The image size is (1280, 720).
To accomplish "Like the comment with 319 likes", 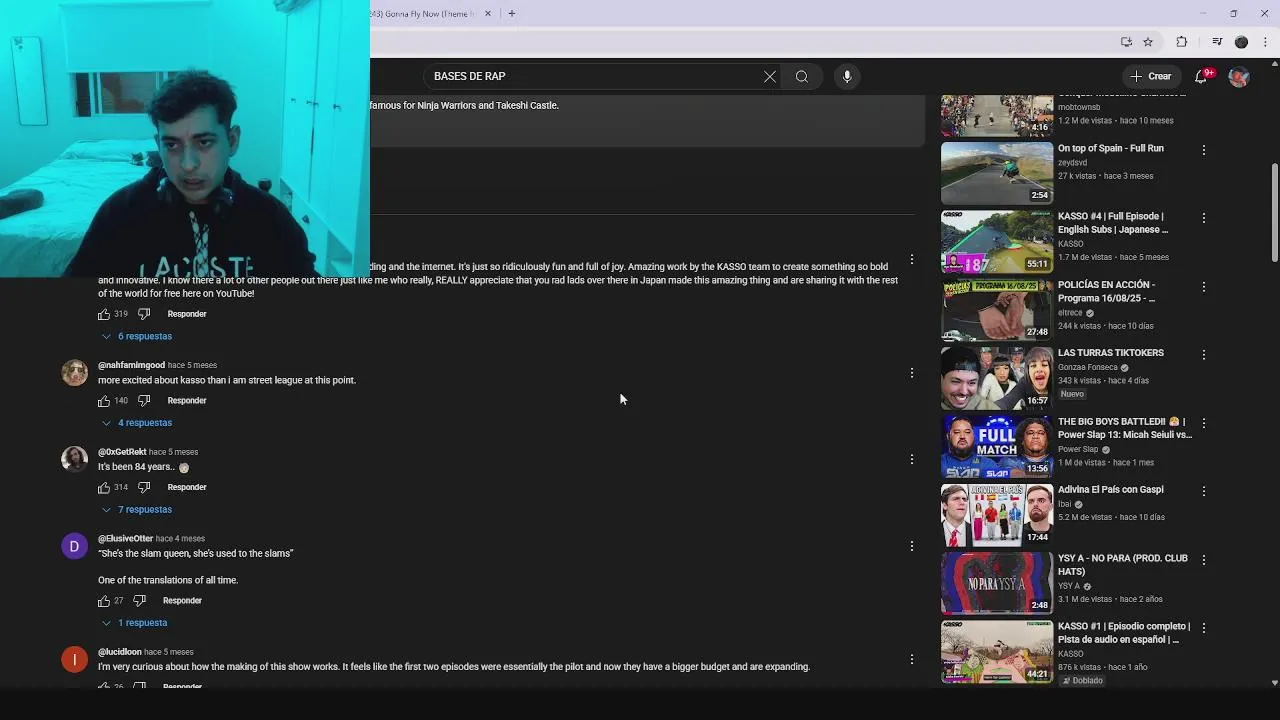I will click(x=104, y=314).
